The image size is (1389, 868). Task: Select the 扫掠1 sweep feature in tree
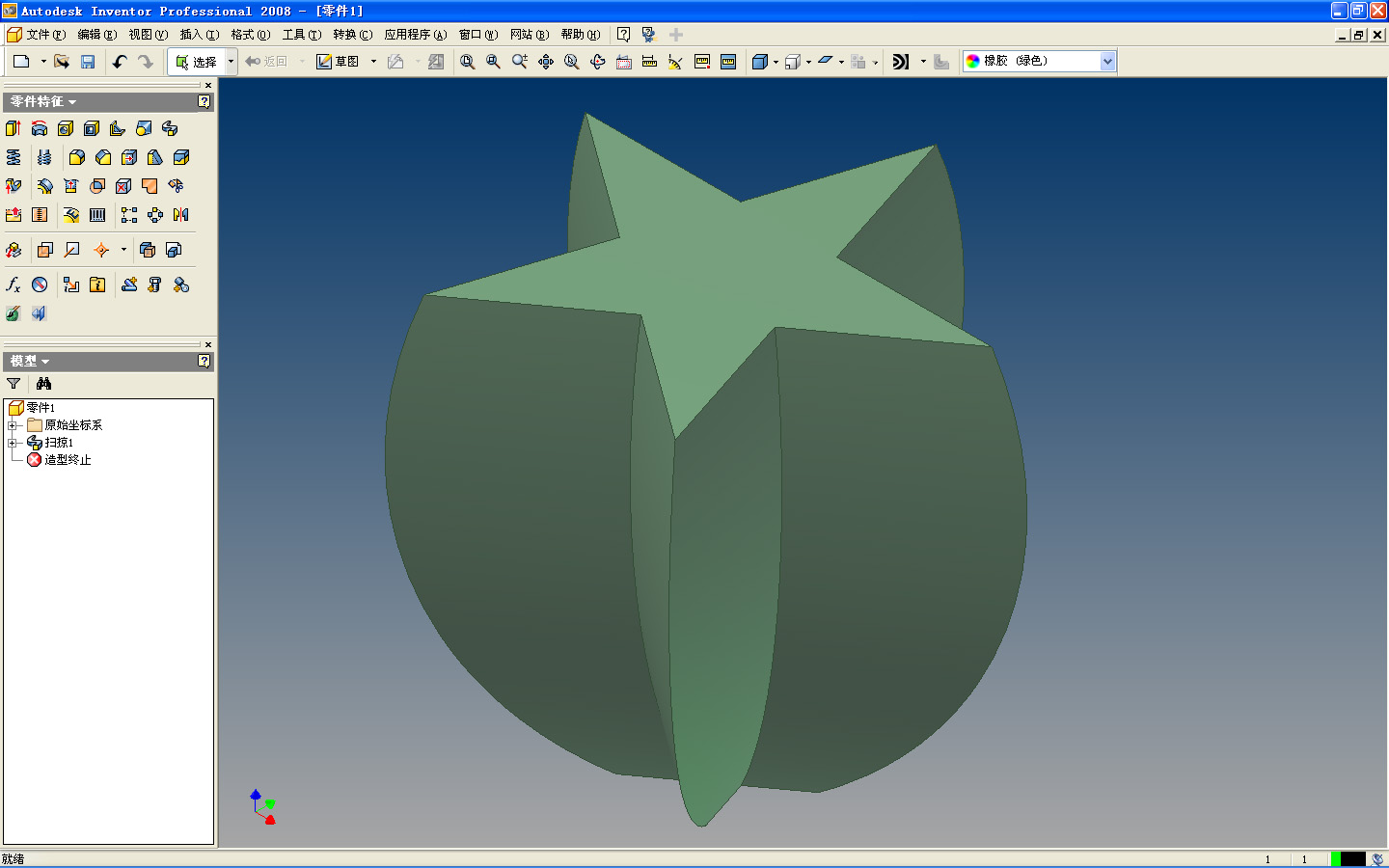[x=50, y=443]
